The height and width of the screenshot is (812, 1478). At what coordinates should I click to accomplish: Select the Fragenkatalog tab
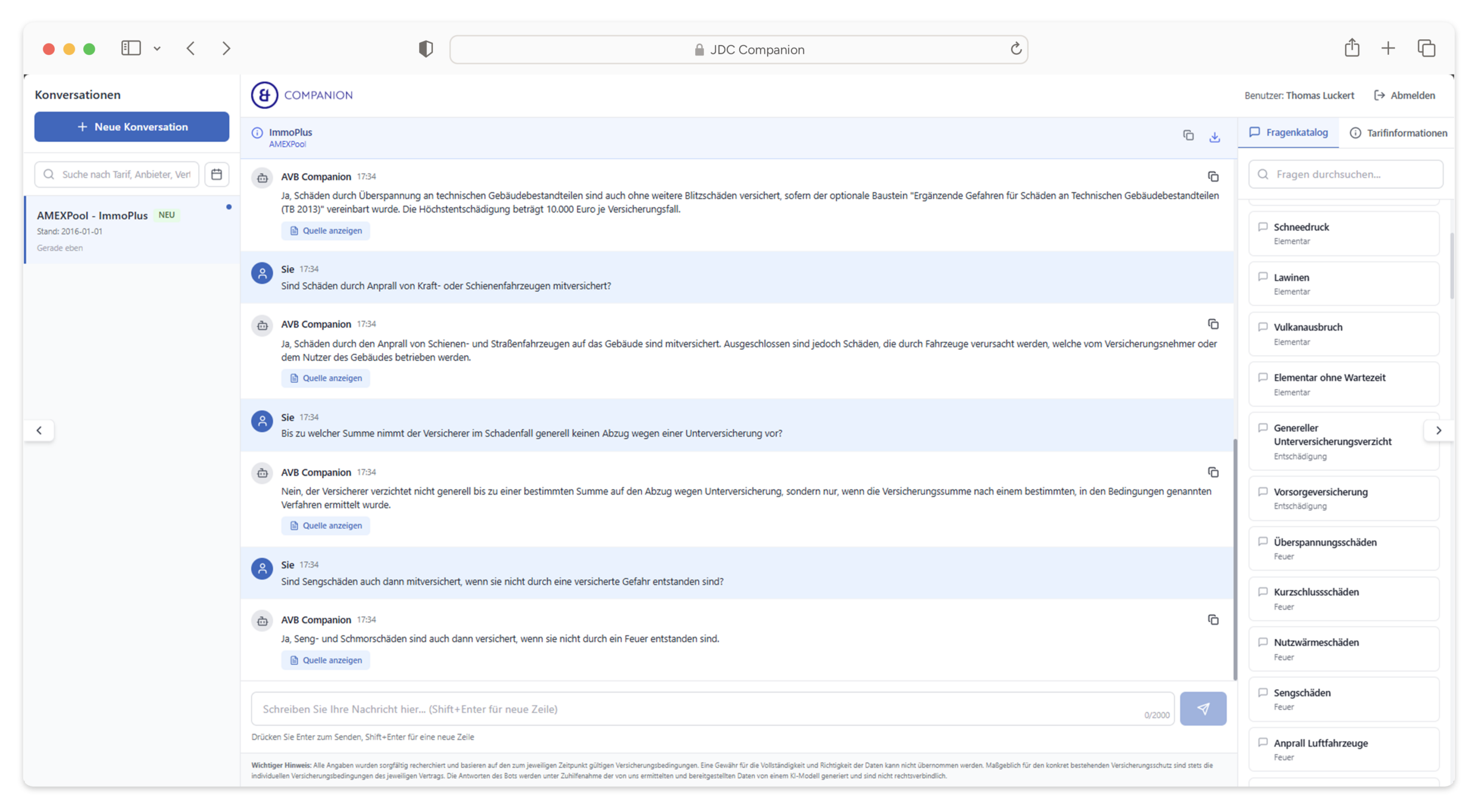pyautogui.click(x=1288, y=132)
